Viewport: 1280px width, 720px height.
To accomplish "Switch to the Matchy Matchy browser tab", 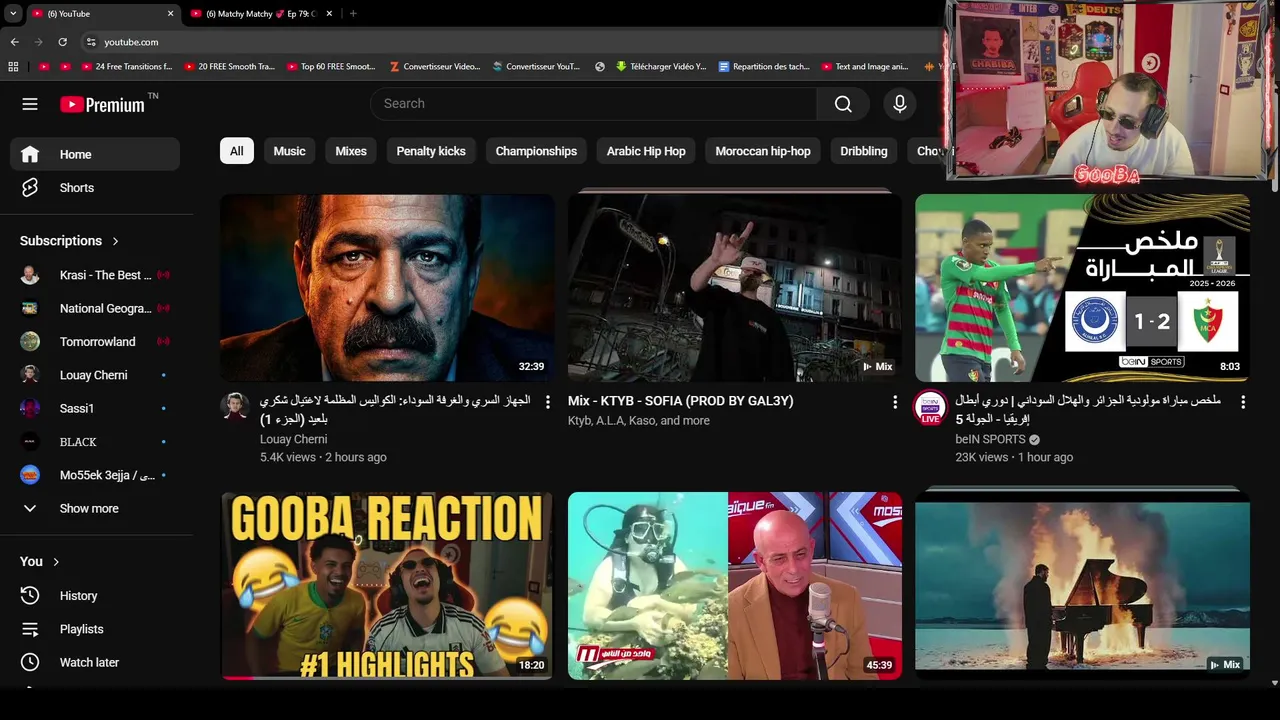I will point(260,14).
